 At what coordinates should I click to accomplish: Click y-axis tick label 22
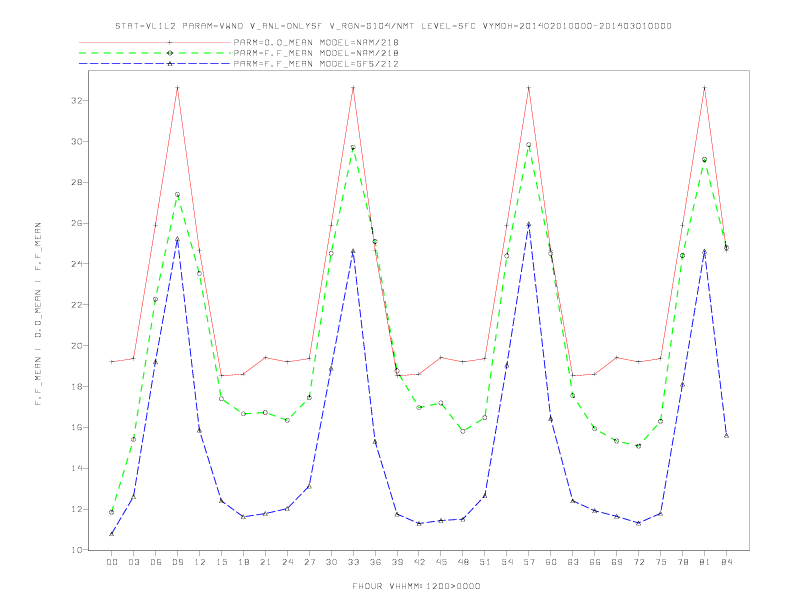click(77, 305)
